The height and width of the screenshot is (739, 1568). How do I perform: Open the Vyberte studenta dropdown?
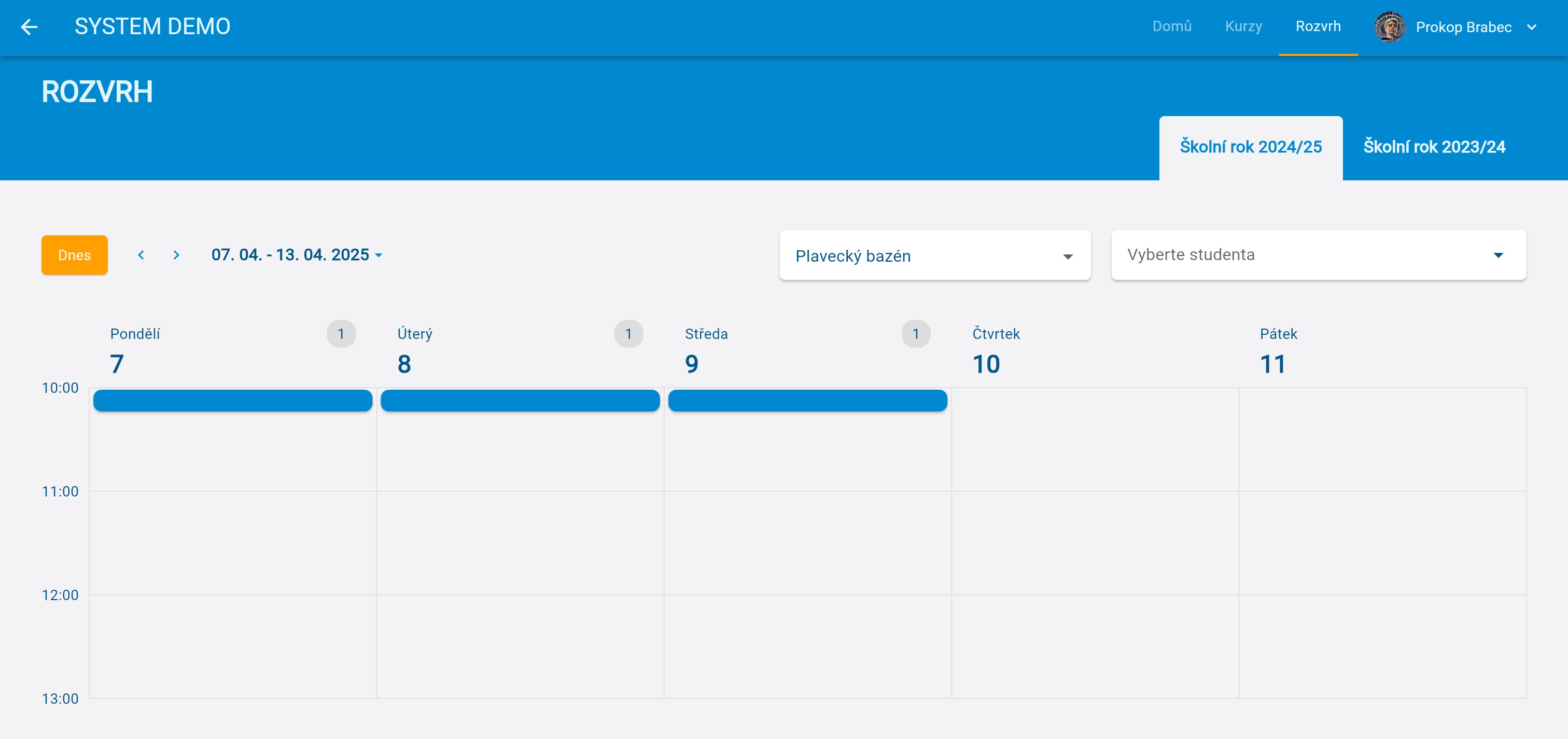tap(1319, 255)
